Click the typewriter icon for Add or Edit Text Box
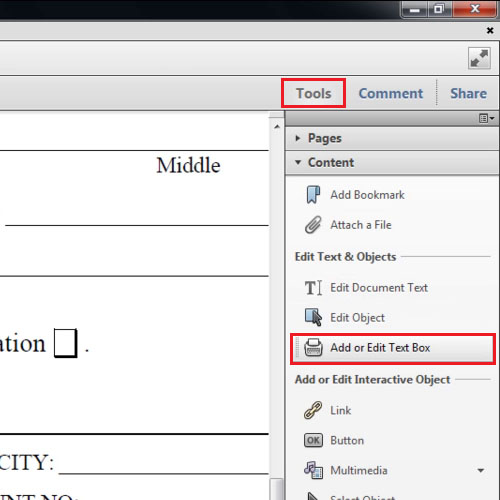This screenshot has width=500, height=500. tap(313, 348)
